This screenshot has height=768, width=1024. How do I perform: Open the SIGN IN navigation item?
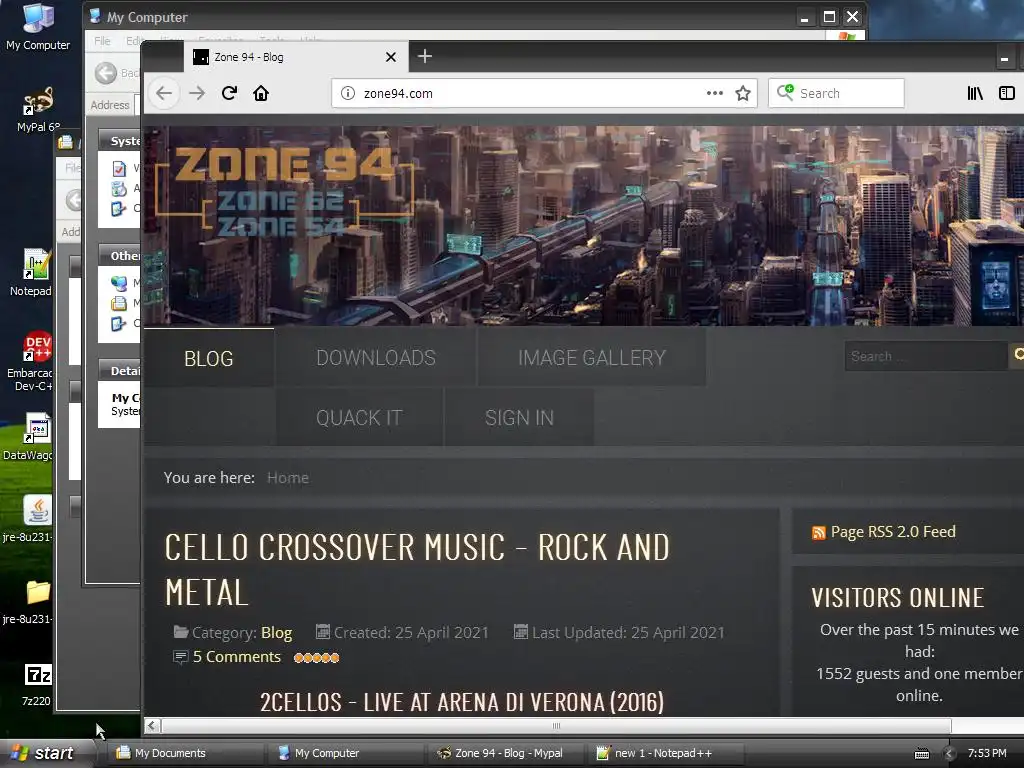pyautogui.click(x=519, y=417)
